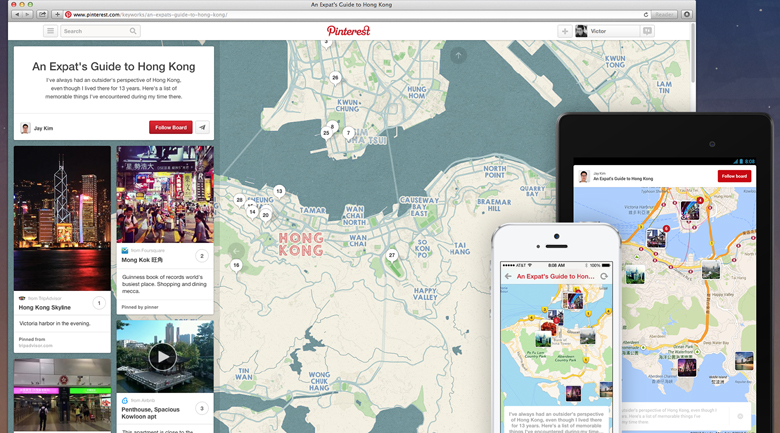This screenshot has width=780, height=433.
Task: Click pin number badge 2 on Mong Kok card
Action: pos(201,256)
